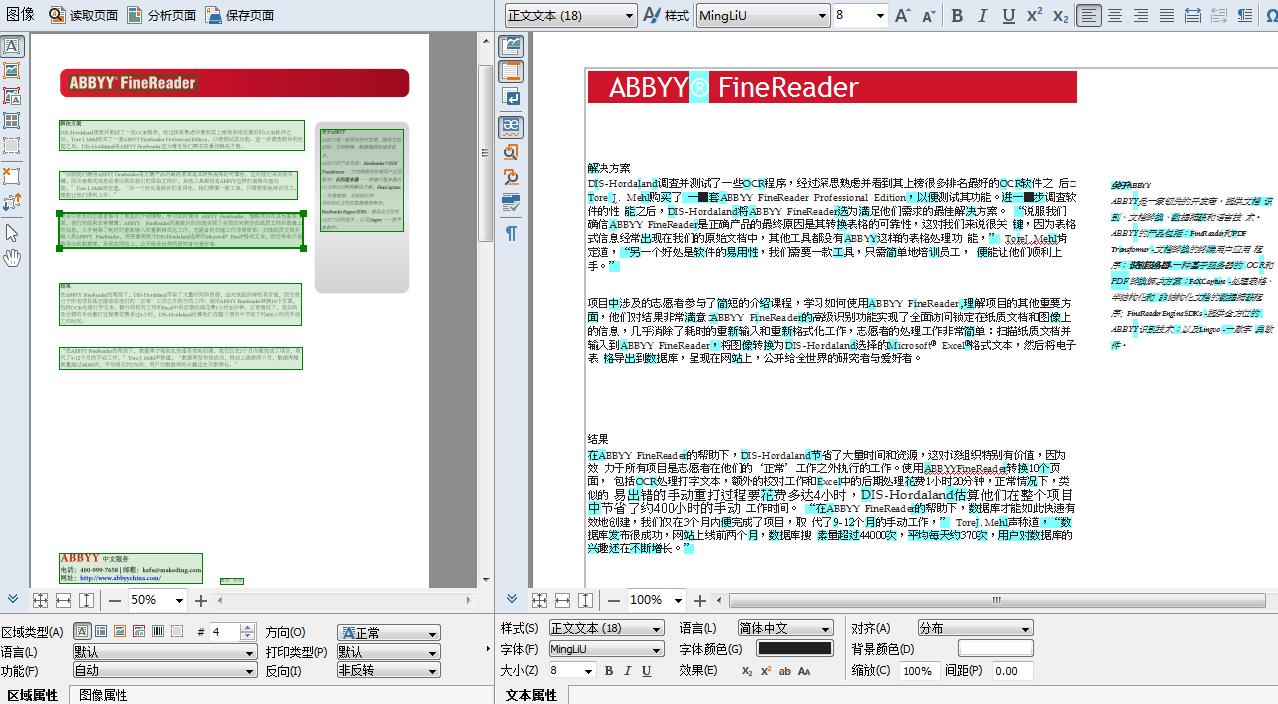Select the image region drawing tool
1278x704 pixels.
14,71
